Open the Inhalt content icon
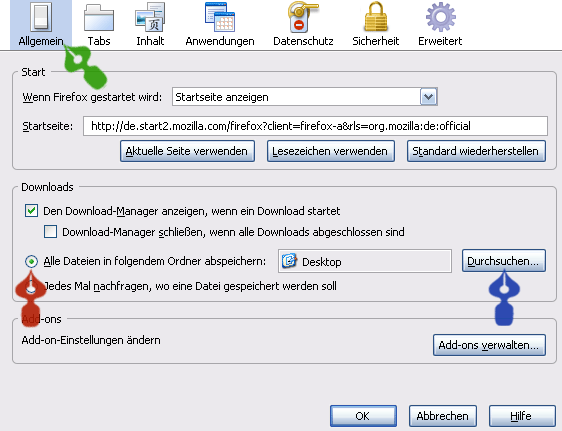562x431 pixels. tap(150, 17)
